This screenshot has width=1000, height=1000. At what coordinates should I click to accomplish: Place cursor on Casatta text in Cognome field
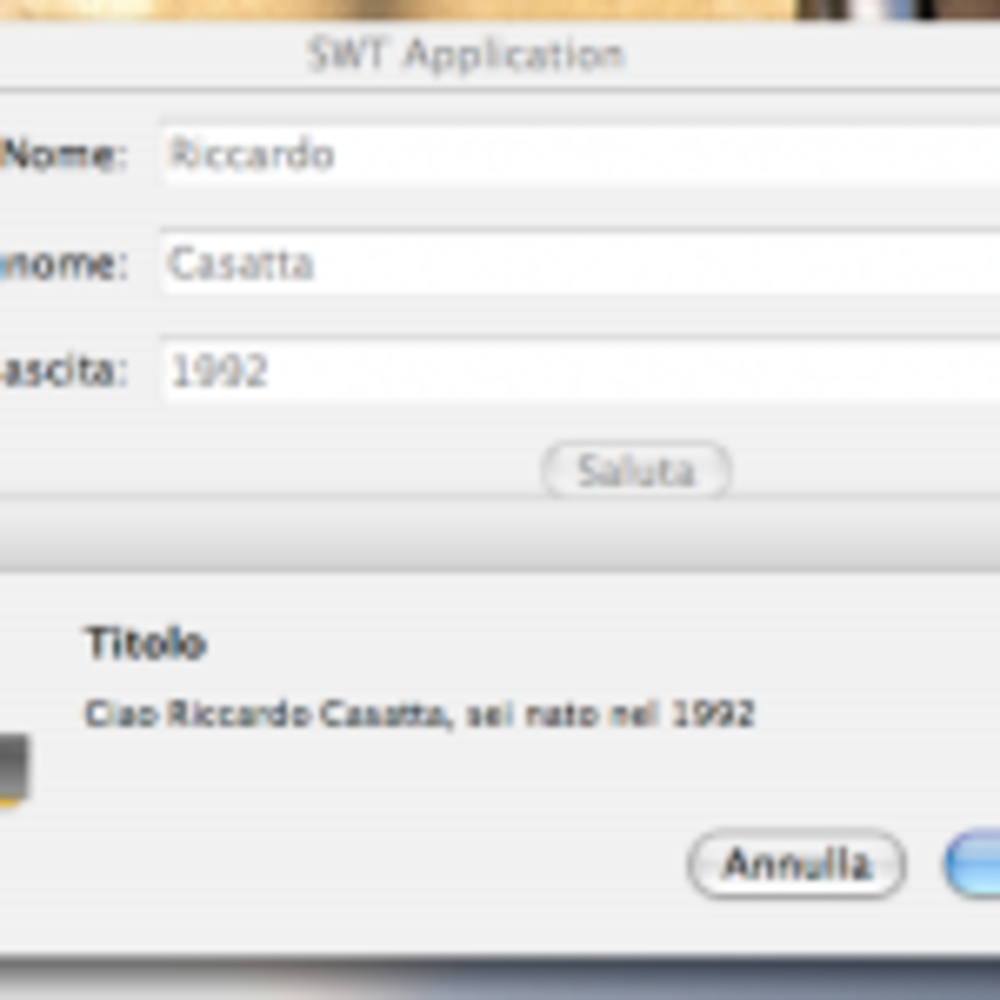tap(241, 263)
